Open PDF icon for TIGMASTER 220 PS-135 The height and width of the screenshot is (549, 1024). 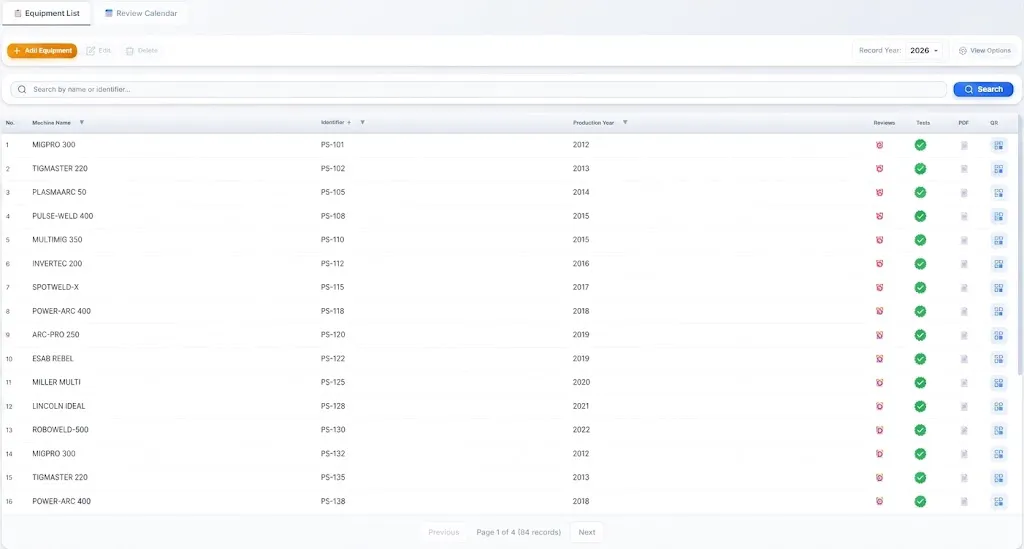(x=964, y=478)
